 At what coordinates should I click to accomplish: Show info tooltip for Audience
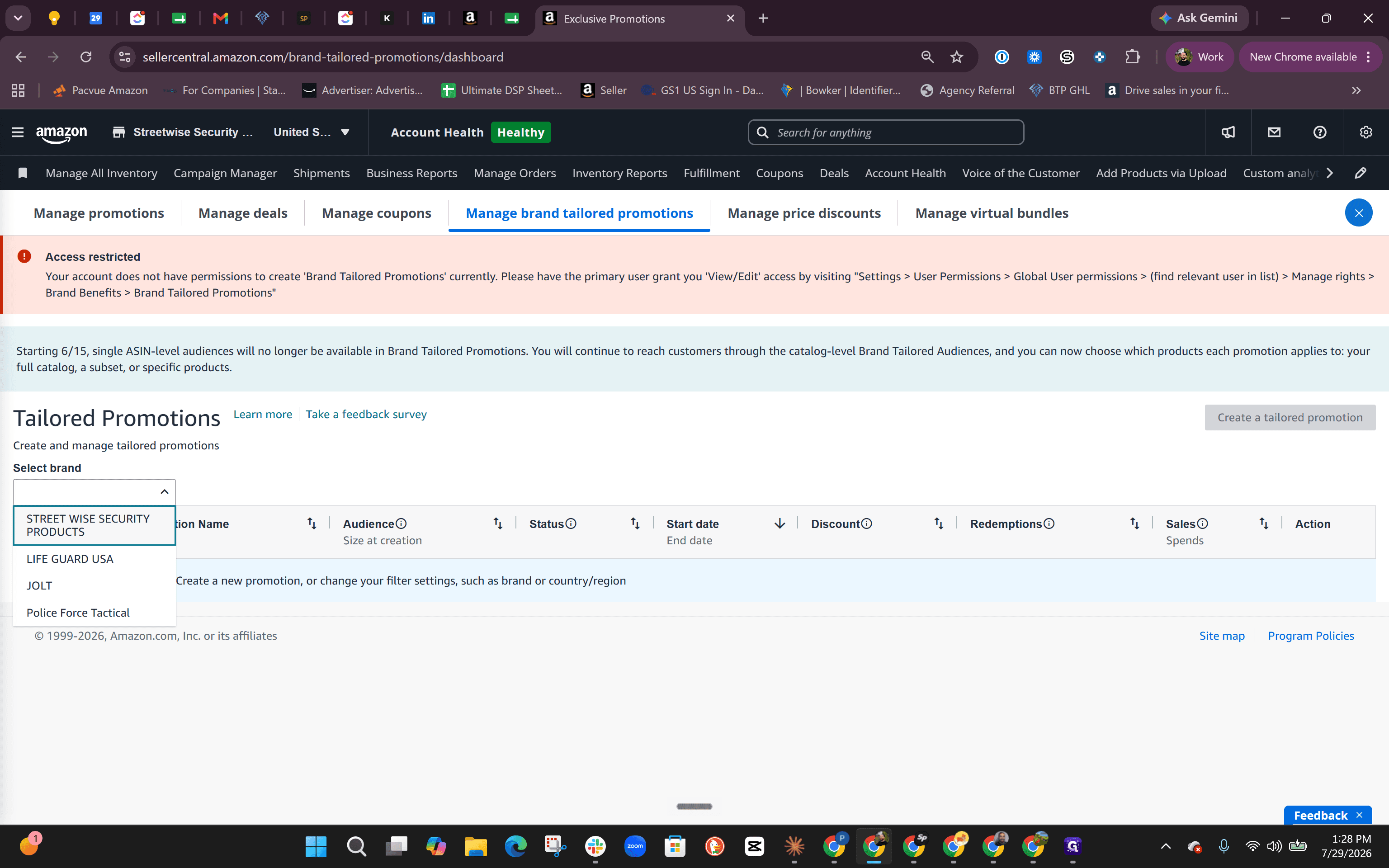point(401,524)
